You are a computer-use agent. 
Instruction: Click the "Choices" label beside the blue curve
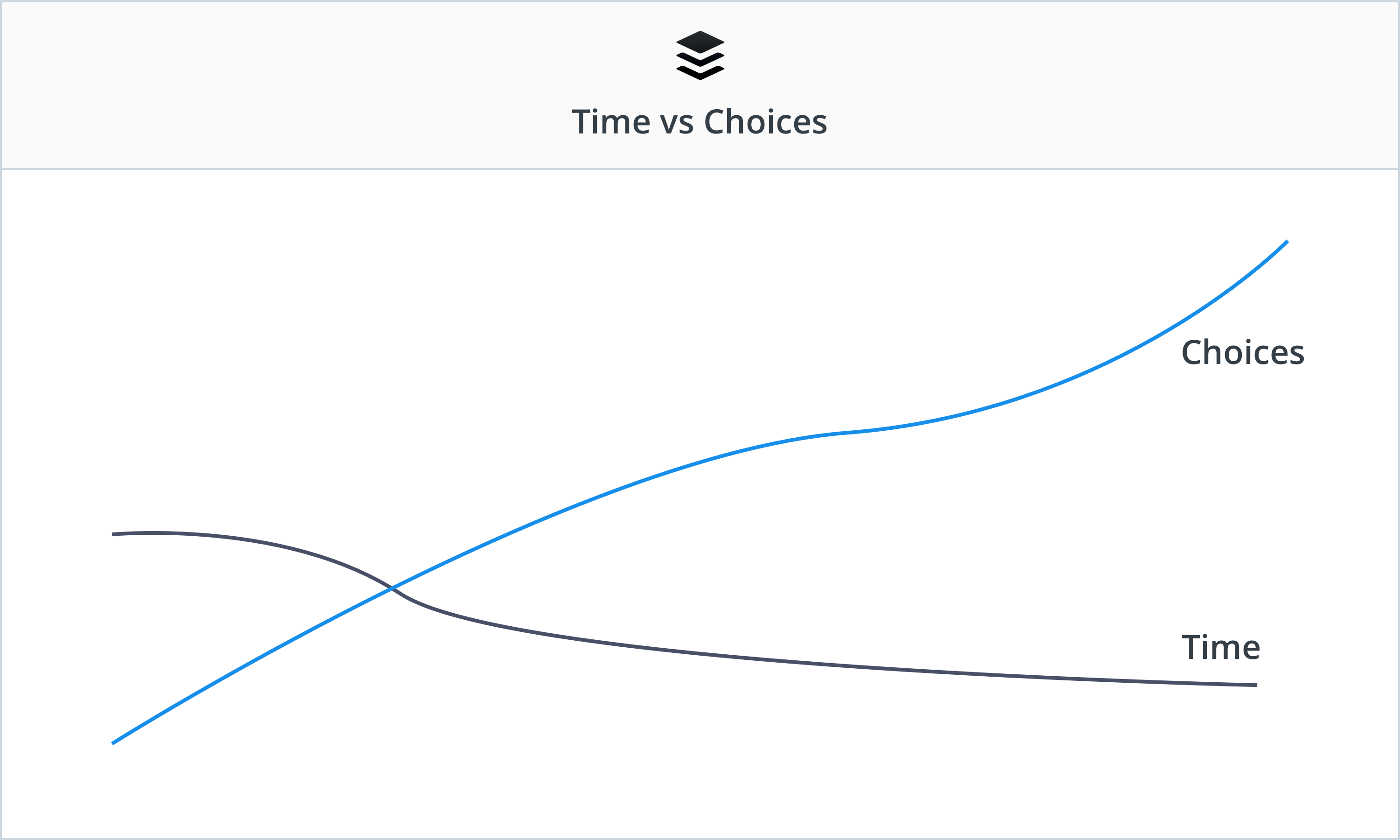click(1243, 352)
